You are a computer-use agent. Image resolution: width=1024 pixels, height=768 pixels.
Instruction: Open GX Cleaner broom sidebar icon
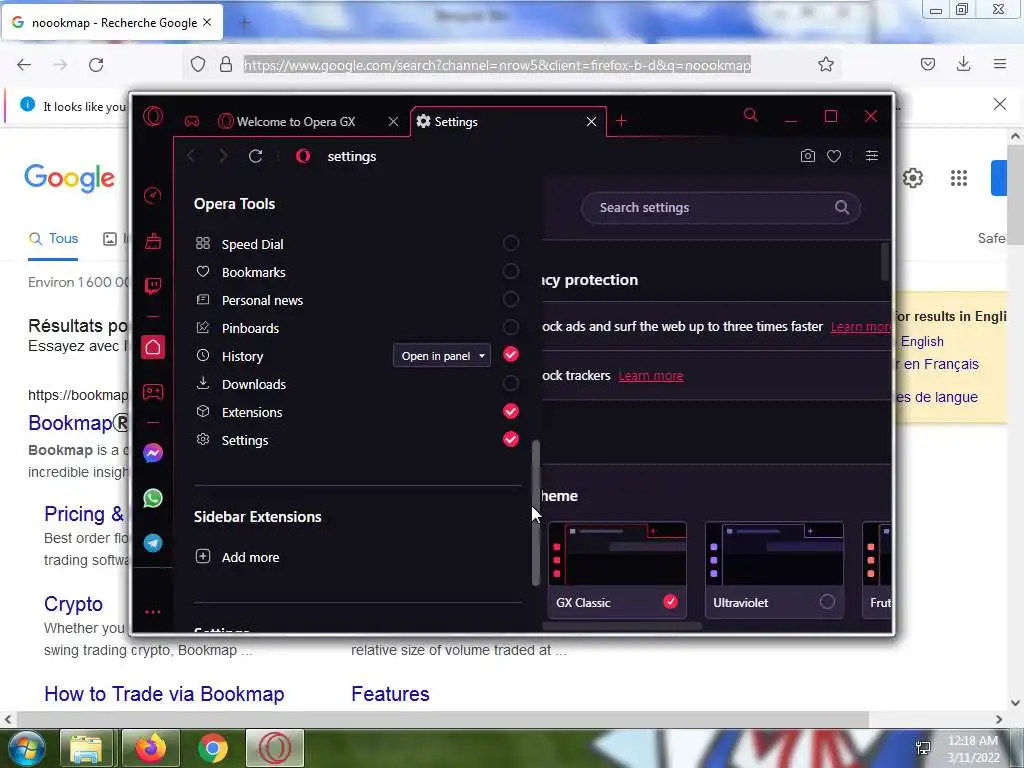[153, 241]
